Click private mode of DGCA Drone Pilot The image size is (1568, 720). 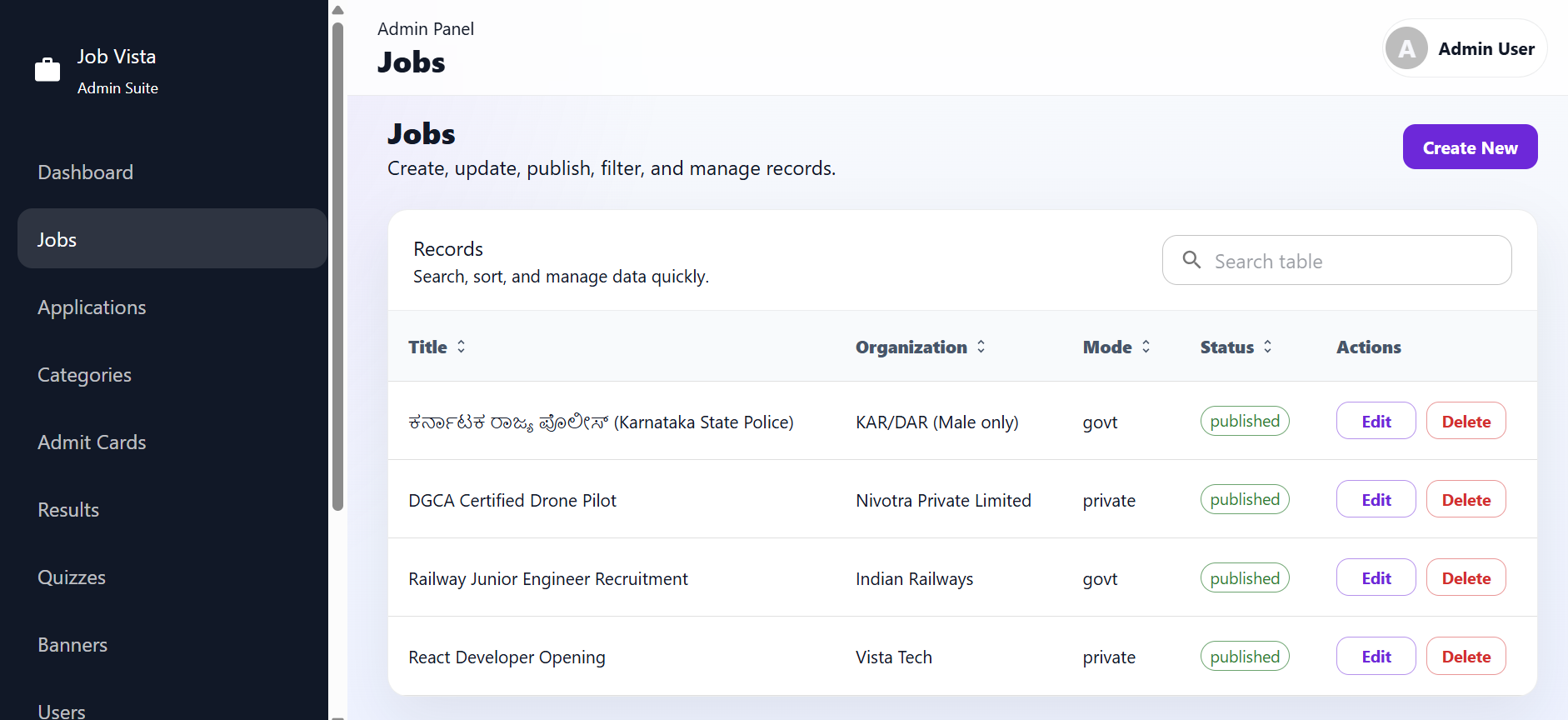point(1109,501)
